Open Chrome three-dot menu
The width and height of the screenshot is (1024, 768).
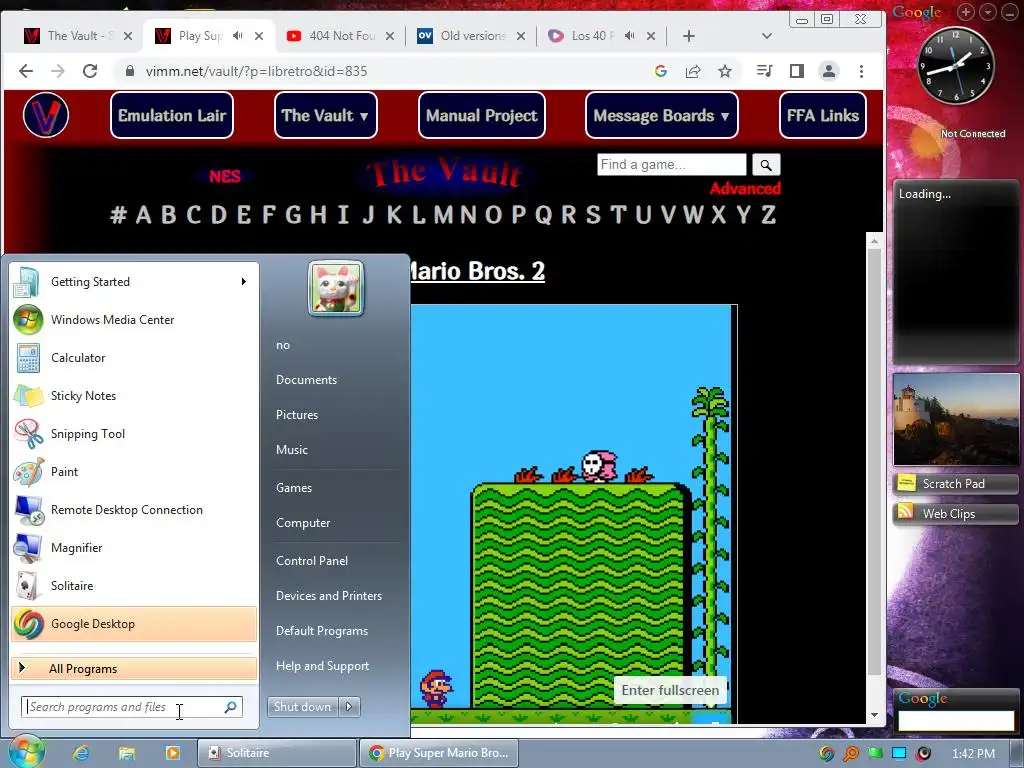(861, 71)
